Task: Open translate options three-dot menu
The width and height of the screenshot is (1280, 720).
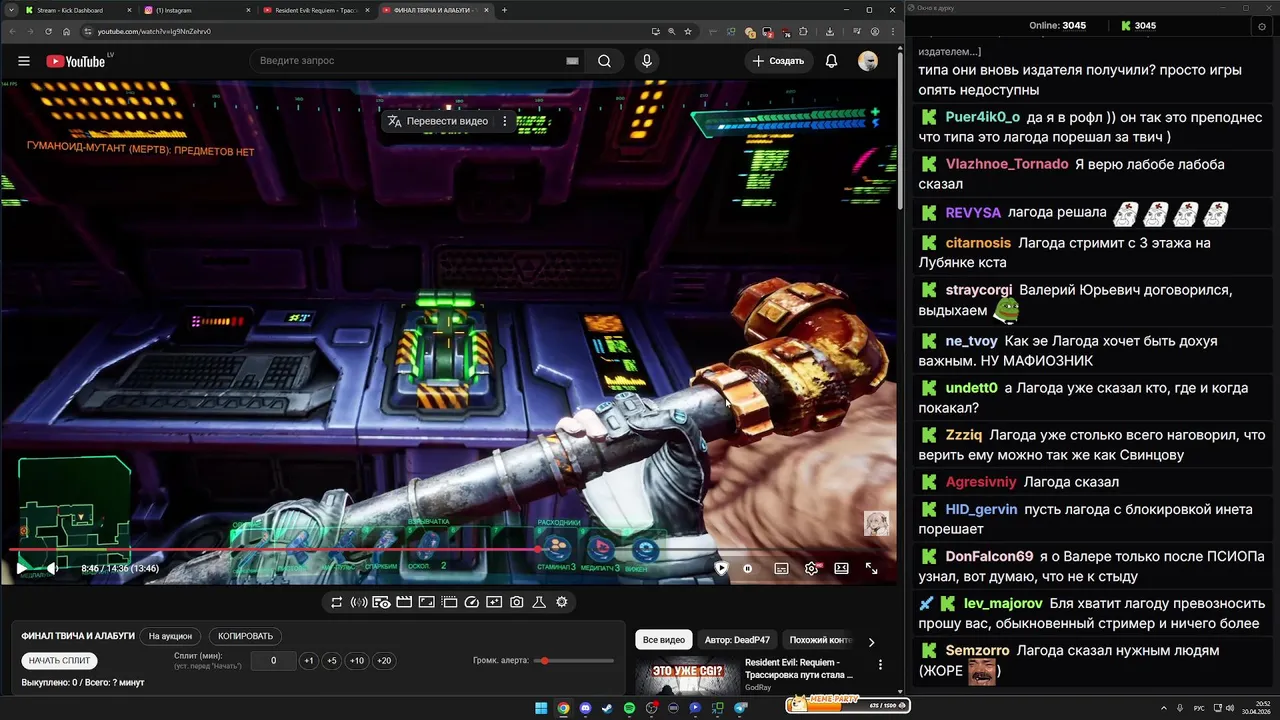Action: pos(505,121)
